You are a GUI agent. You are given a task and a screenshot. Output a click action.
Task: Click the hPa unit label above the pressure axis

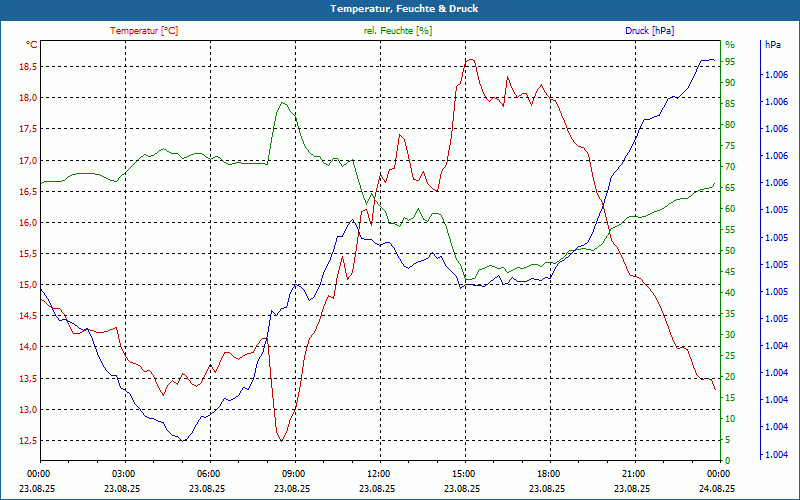[x=772, y=44]
